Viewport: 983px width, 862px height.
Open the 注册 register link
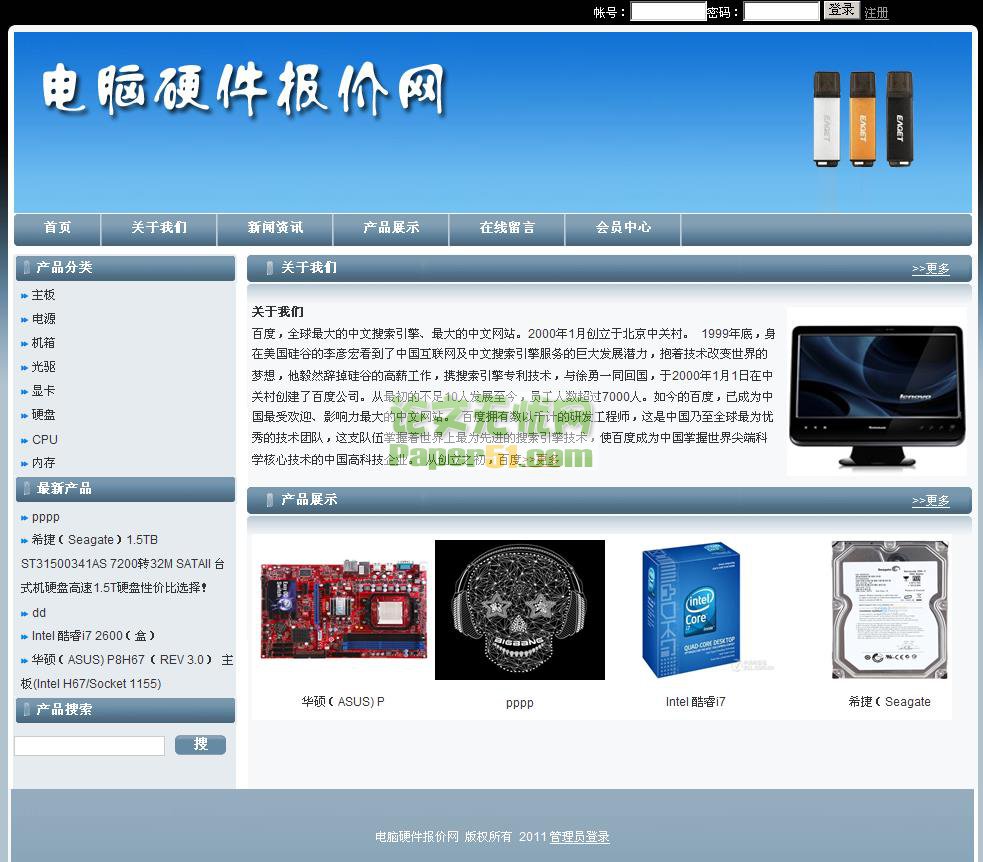(876, 13)
